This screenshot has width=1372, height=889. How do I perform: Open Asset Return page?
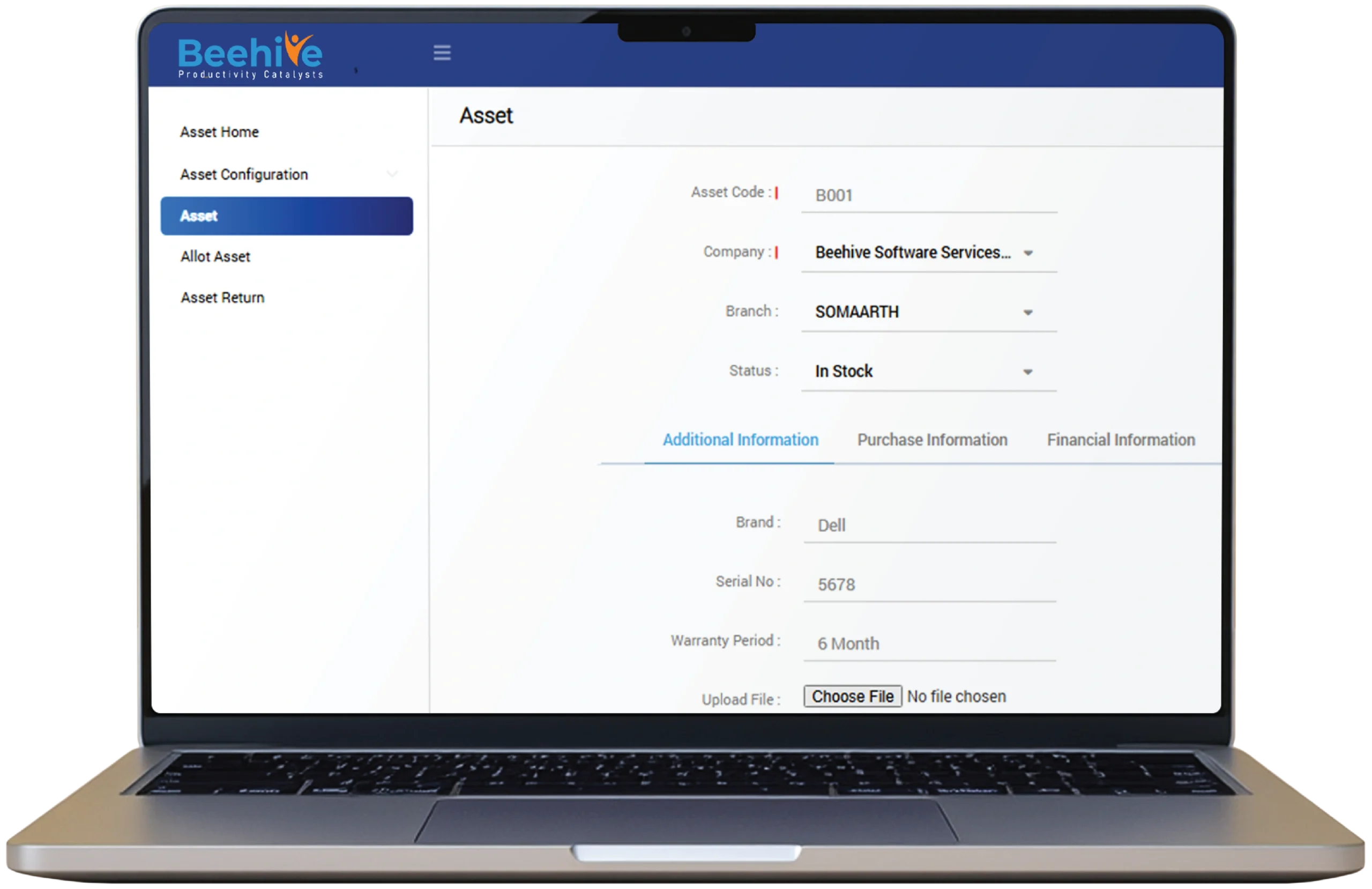point(222,298)
